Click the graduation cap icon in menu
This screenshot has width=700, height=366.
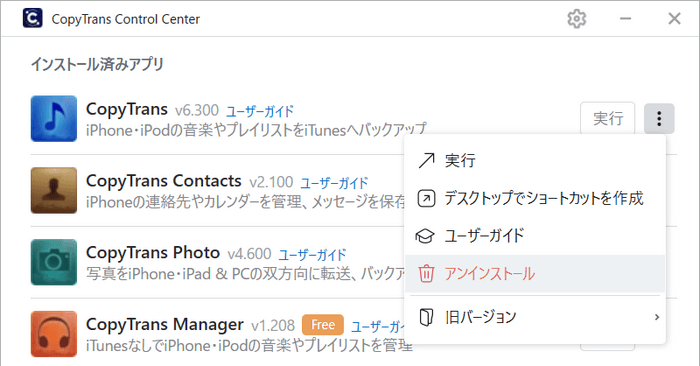[425, 236]
